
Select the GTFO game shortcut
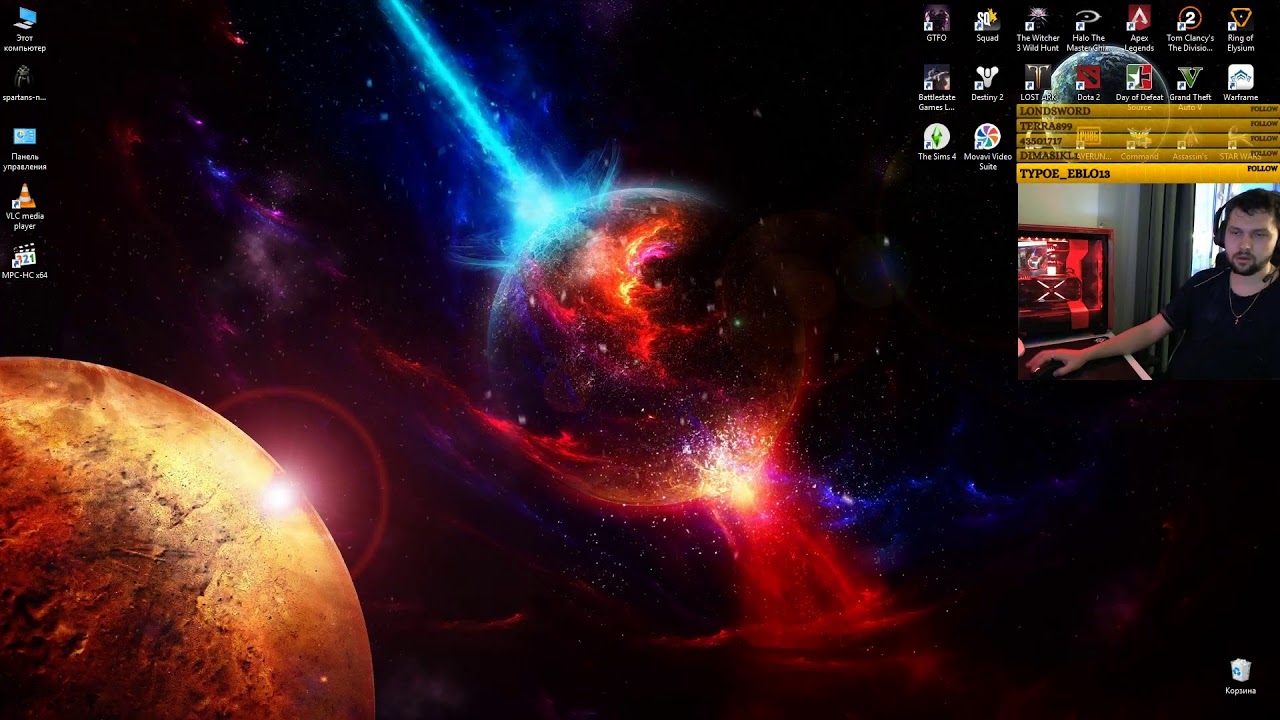coord(936,25)
